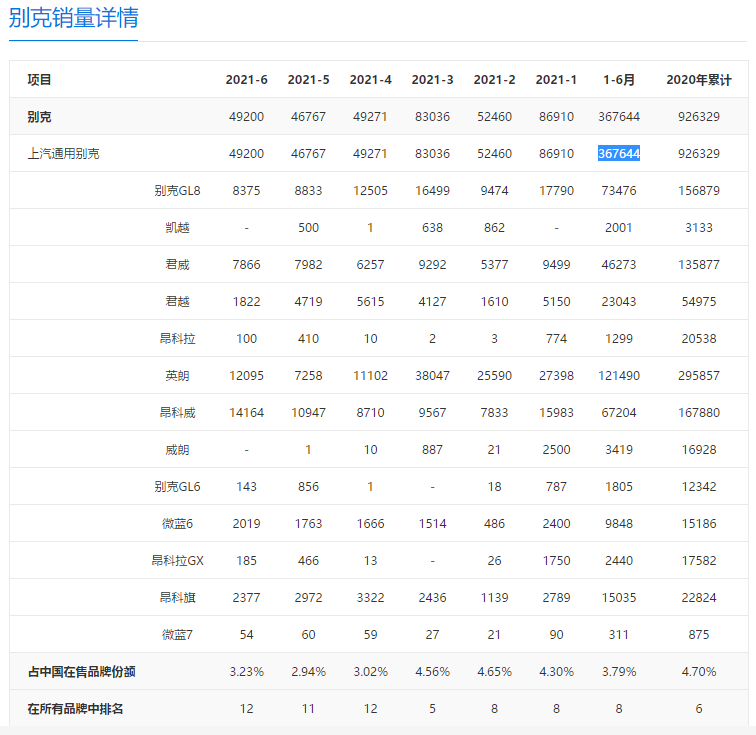This screenshot has height=735, width=756.
Task: Click the 上汽通用别克 row label
Action: coord(63,154)
